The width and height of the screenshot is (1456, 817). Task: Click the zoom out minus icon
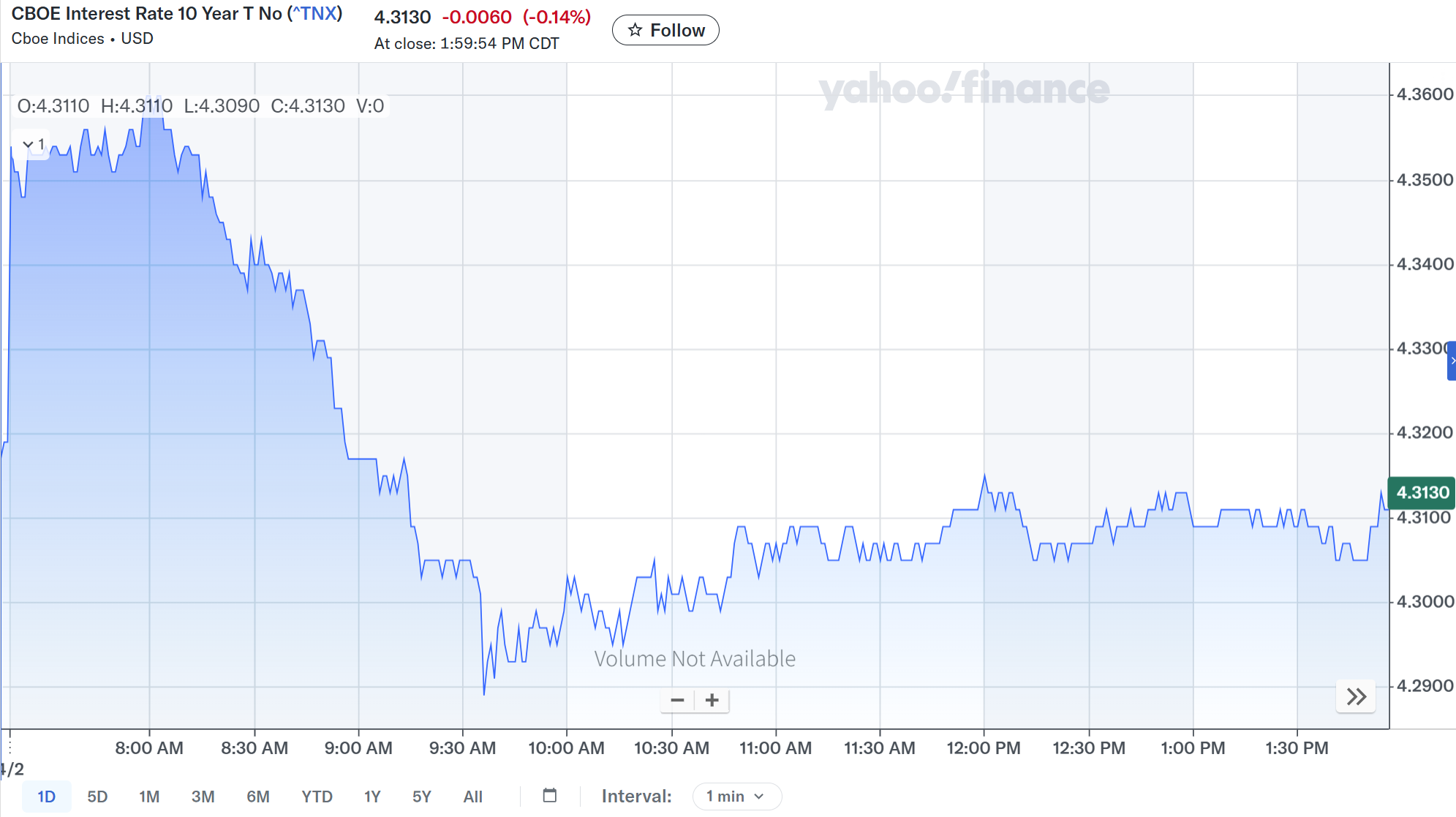(677, 700)
